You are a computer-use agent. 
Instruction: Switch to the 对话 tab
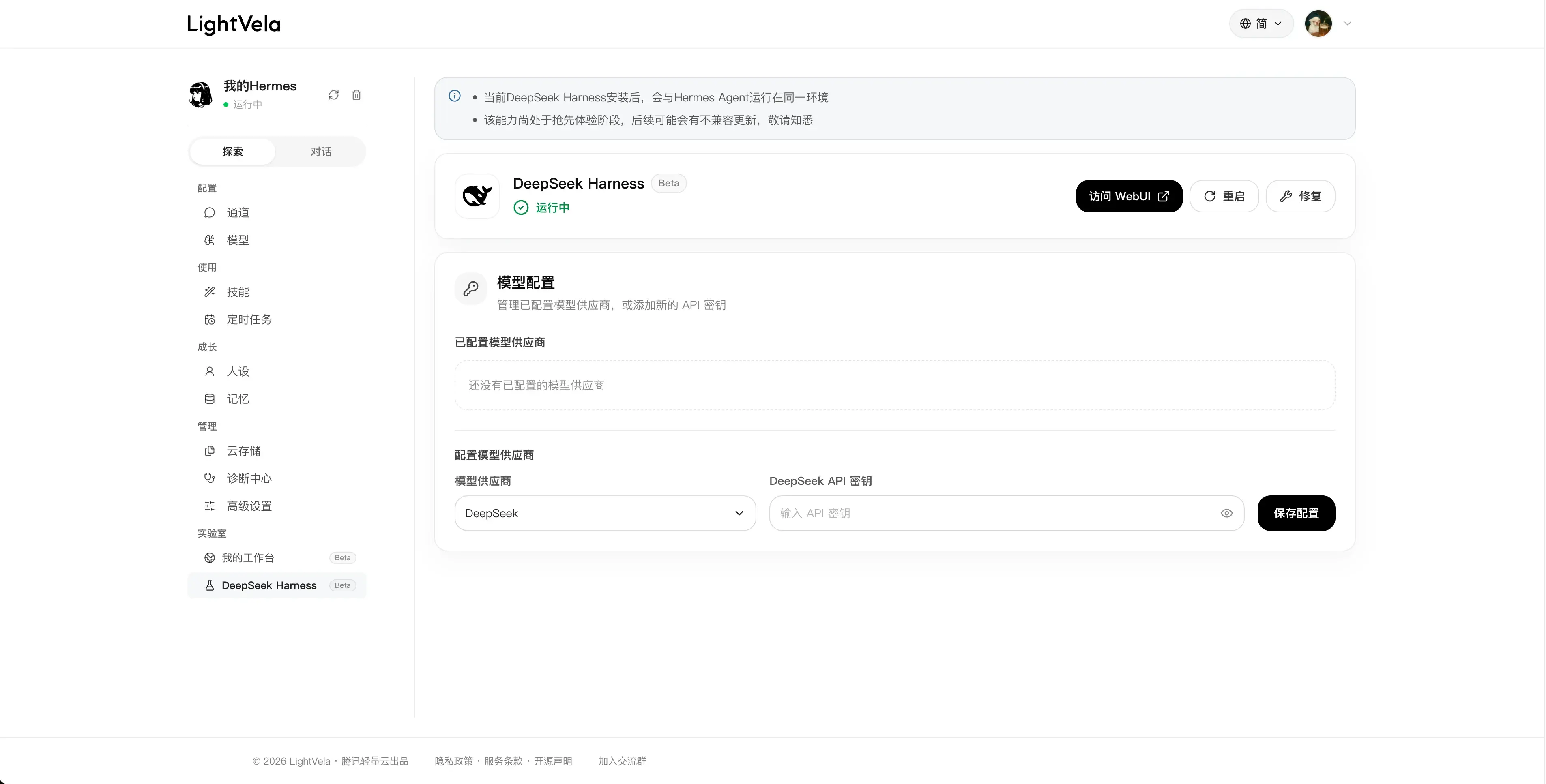[x=321, y=152]
